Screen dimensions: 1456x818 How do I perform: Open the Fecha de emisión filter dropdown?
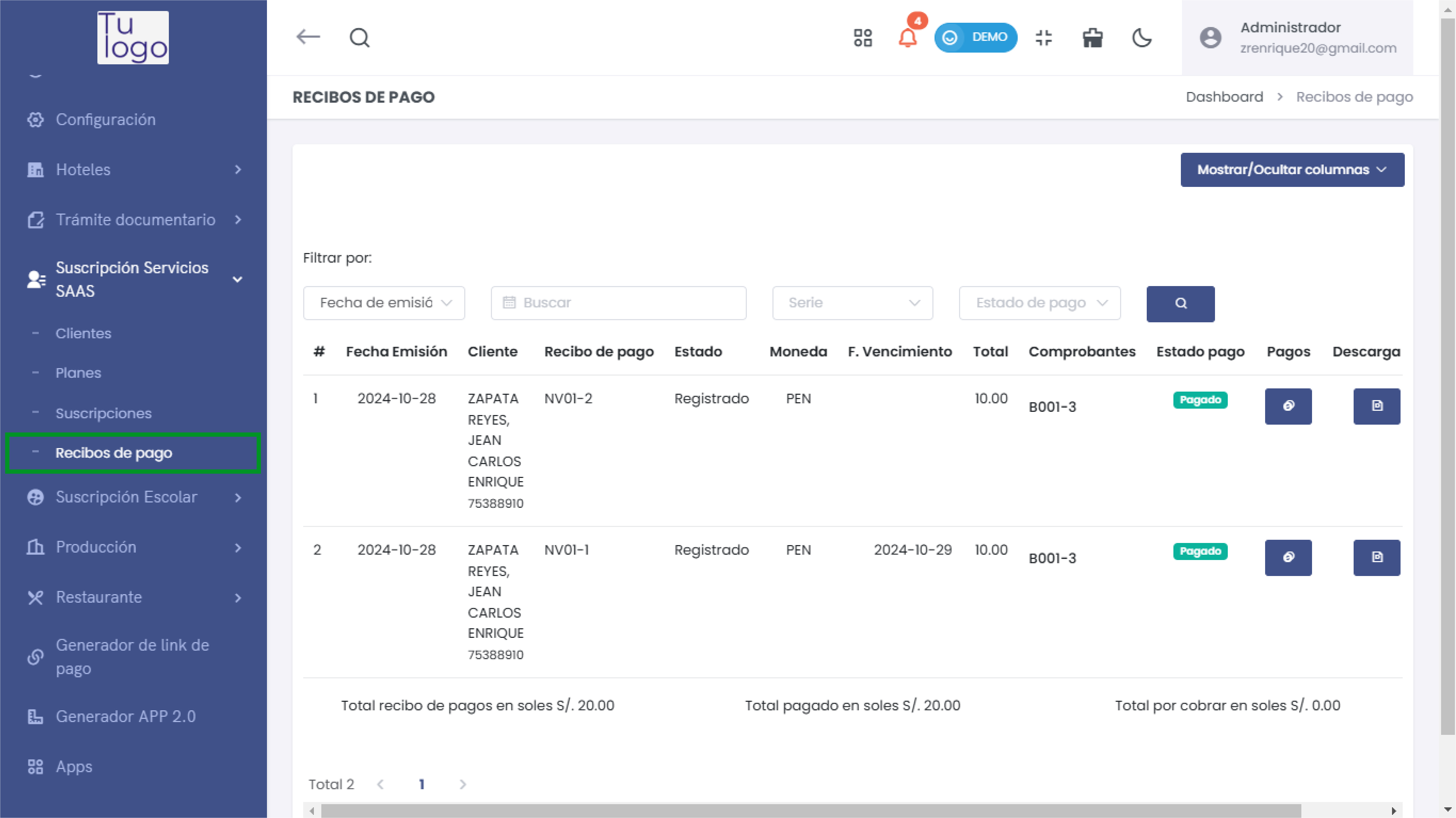click(x=384, y=303)
